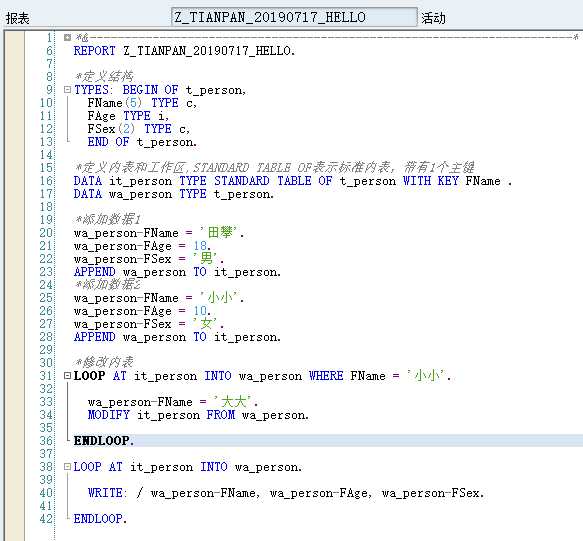Click line number 31 in the gutter

pyautogui.click(x=47, y=376)
